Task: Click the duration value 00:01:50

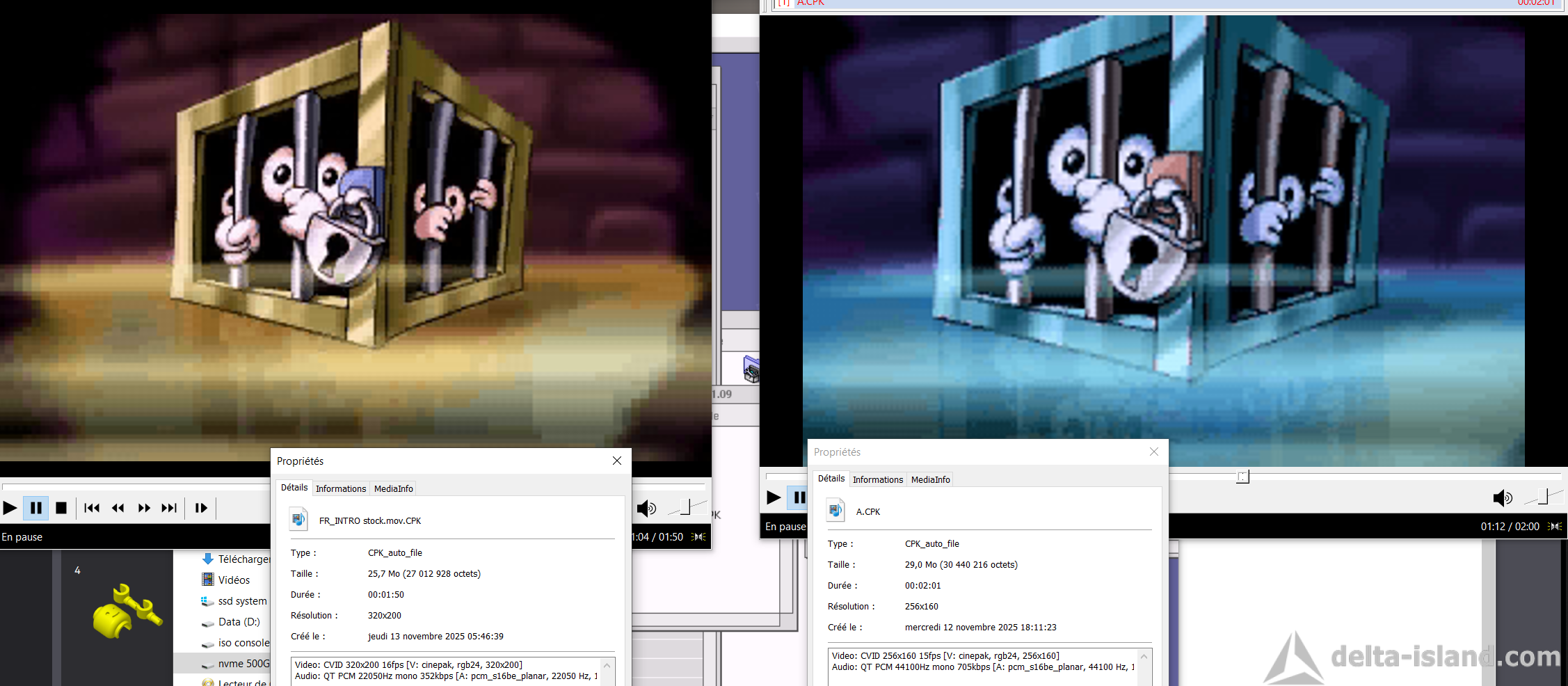Action: click(x=386, y=595)
